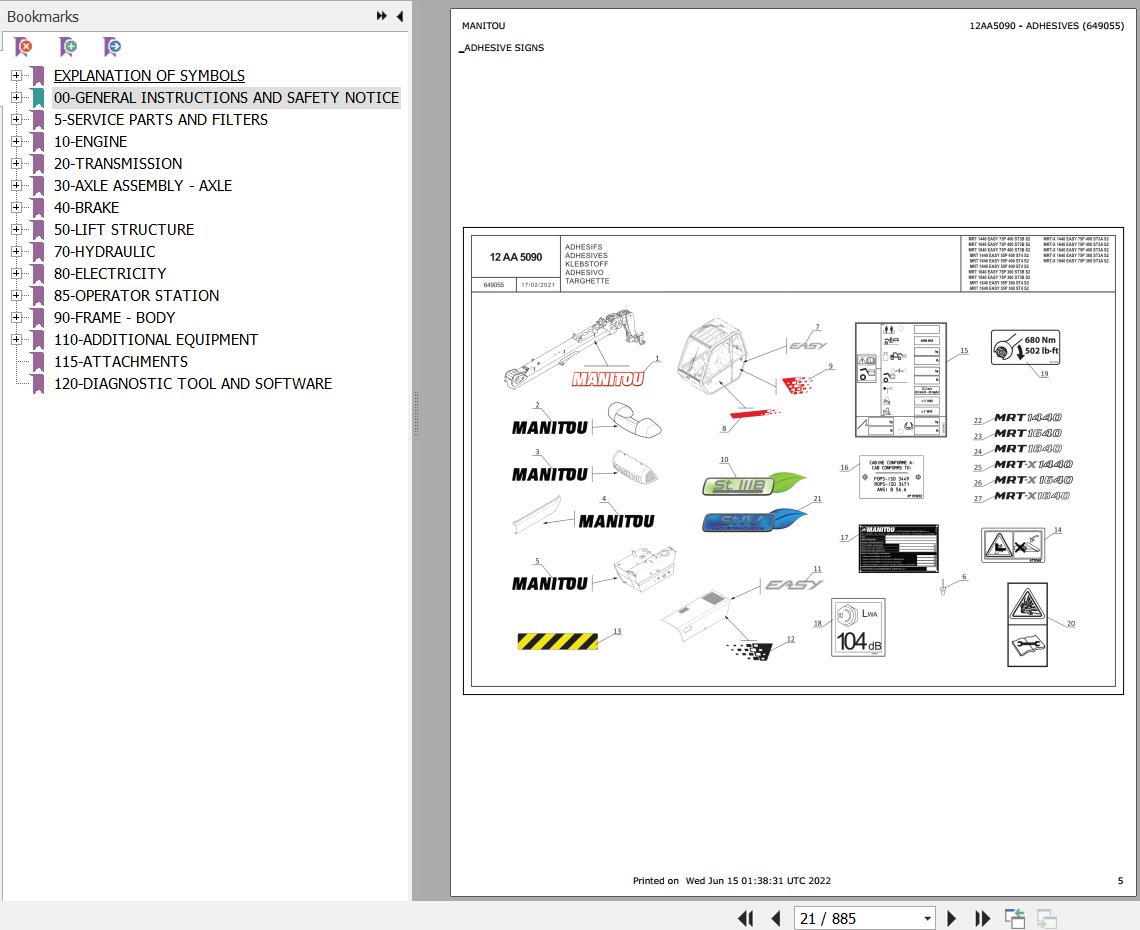The image size is (1140, 930).
Task: Jump to the first page icon
Action: click(x=745, y=918)
